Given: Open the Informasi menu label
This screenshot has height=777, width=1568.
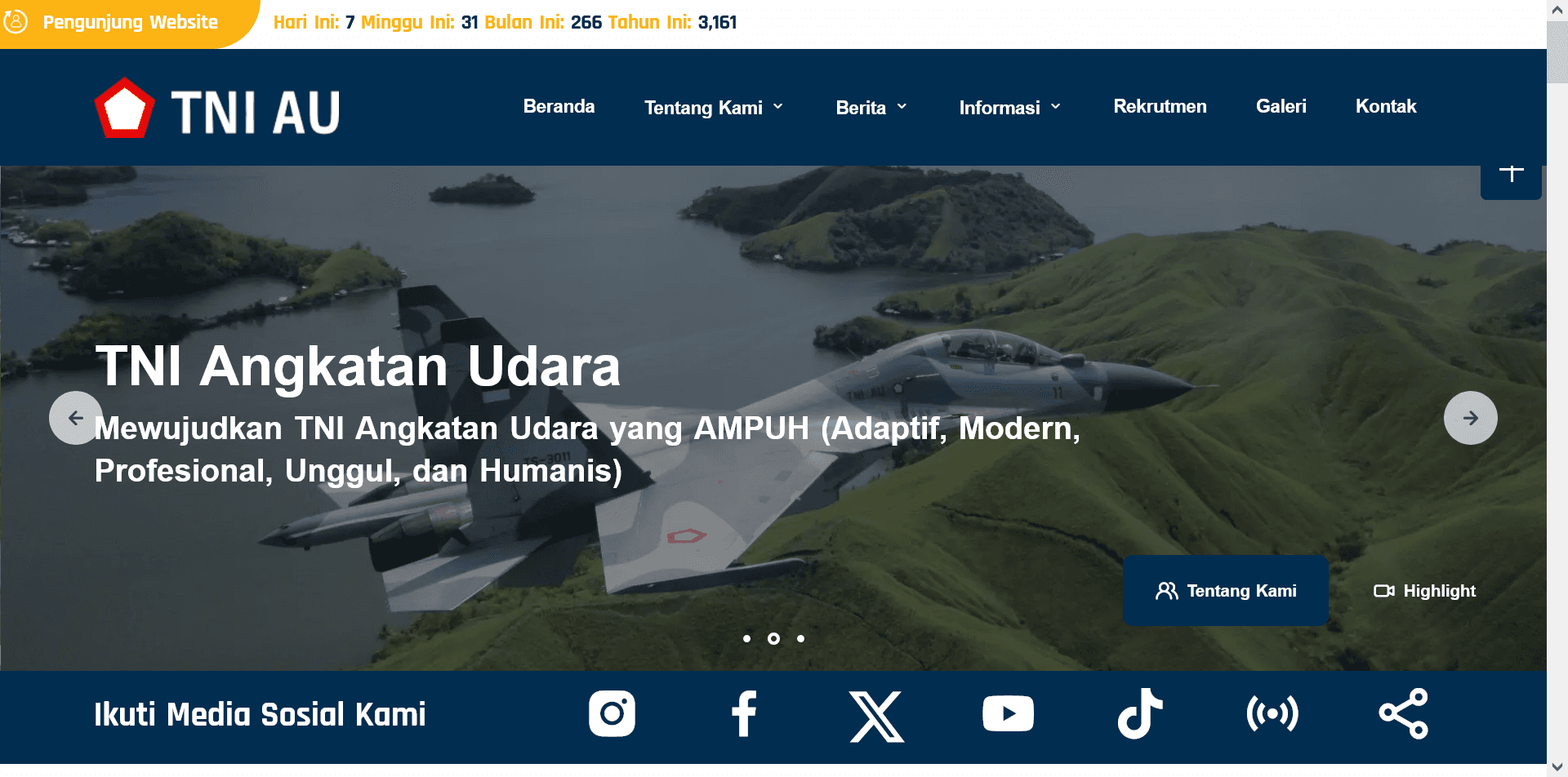Looking at the screenshot, I should (1000, 107).
